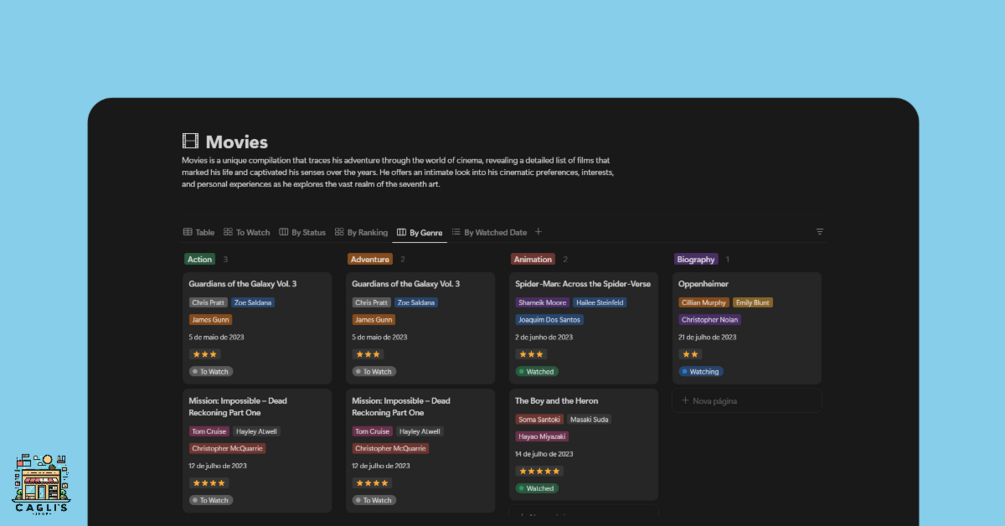The height and width of the screenshot is (526, 1005).
Task: Click the Christopher Nolan tag
Action: (710, 320)
